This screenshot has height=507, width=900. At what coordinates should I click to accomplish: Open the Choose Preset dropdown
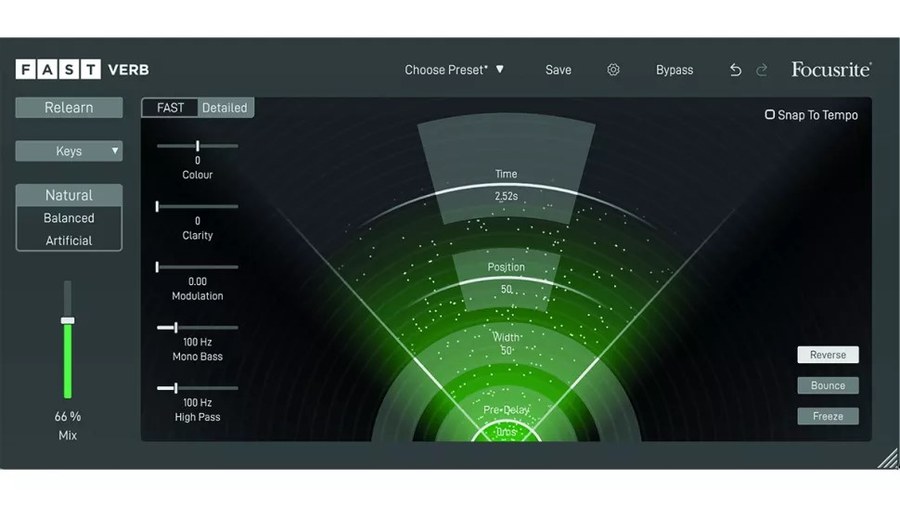453,70
